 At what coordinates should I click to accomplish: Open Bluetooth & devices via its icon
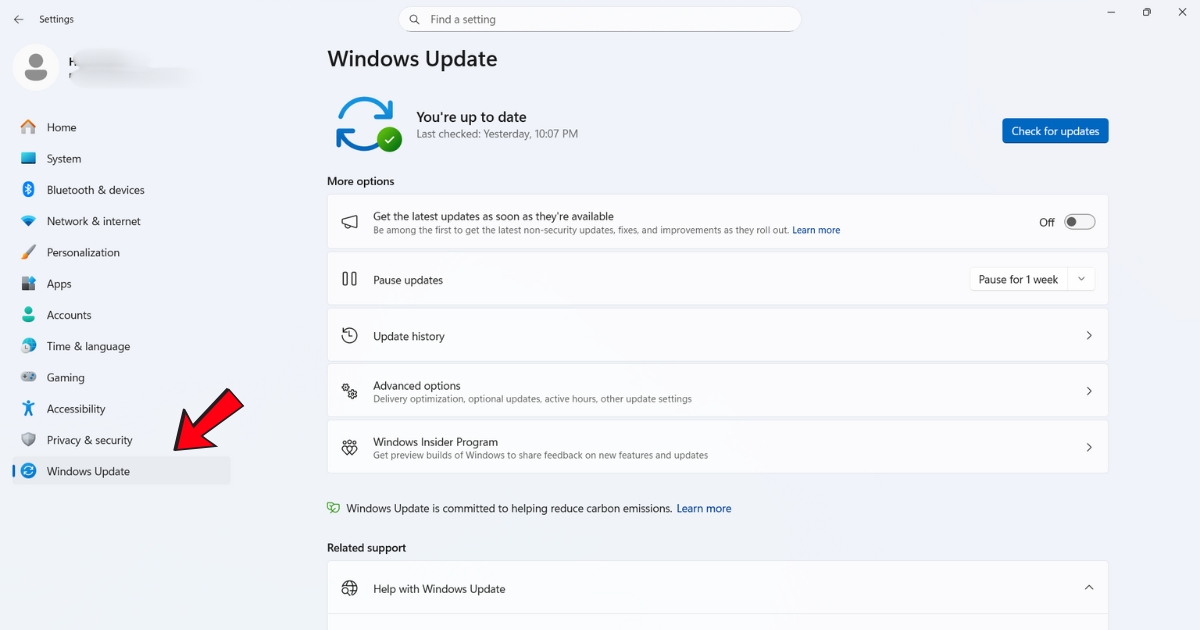click(x=28, y=189)
